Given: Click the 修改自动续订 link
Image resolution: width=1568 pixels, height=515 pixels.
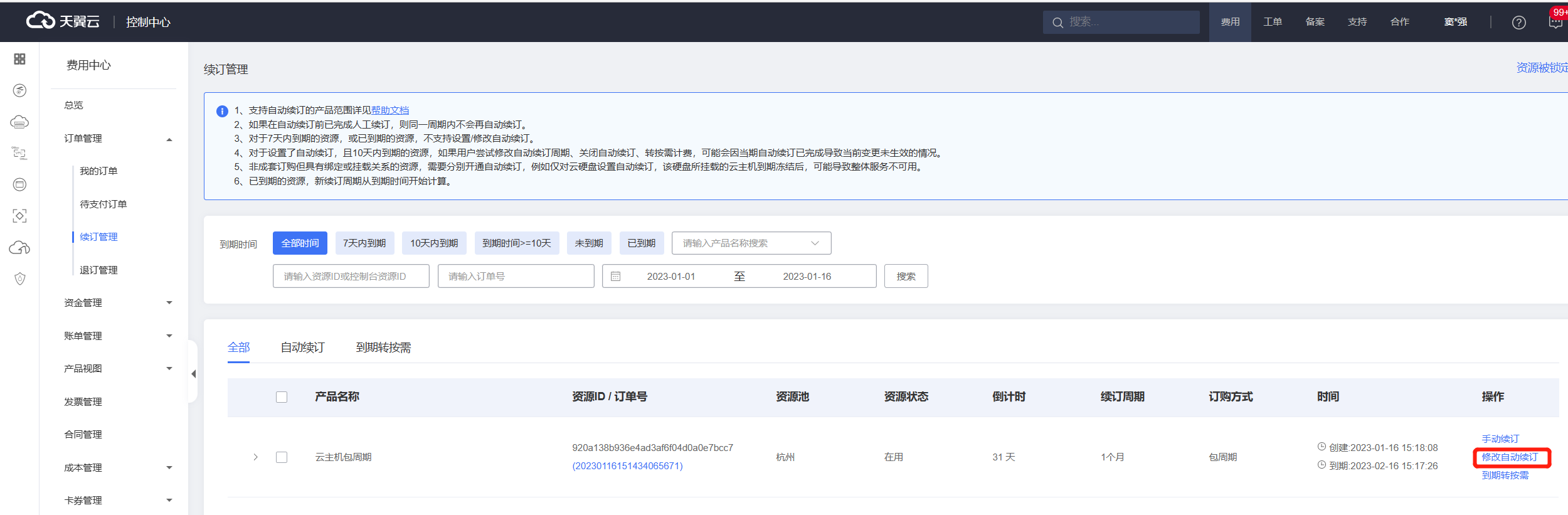Looking at the screenshot, I should 1510,457.
